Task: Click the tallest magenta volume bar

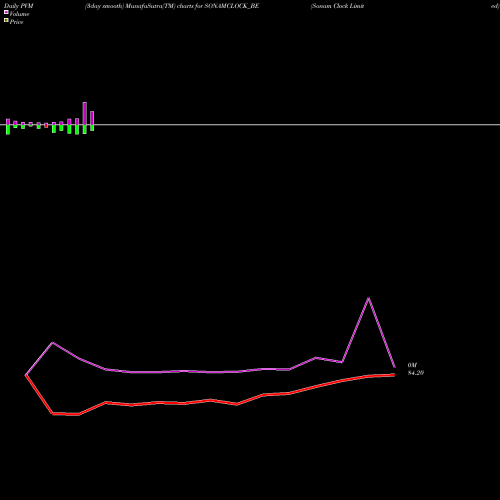Action: [x=85, y=113]
